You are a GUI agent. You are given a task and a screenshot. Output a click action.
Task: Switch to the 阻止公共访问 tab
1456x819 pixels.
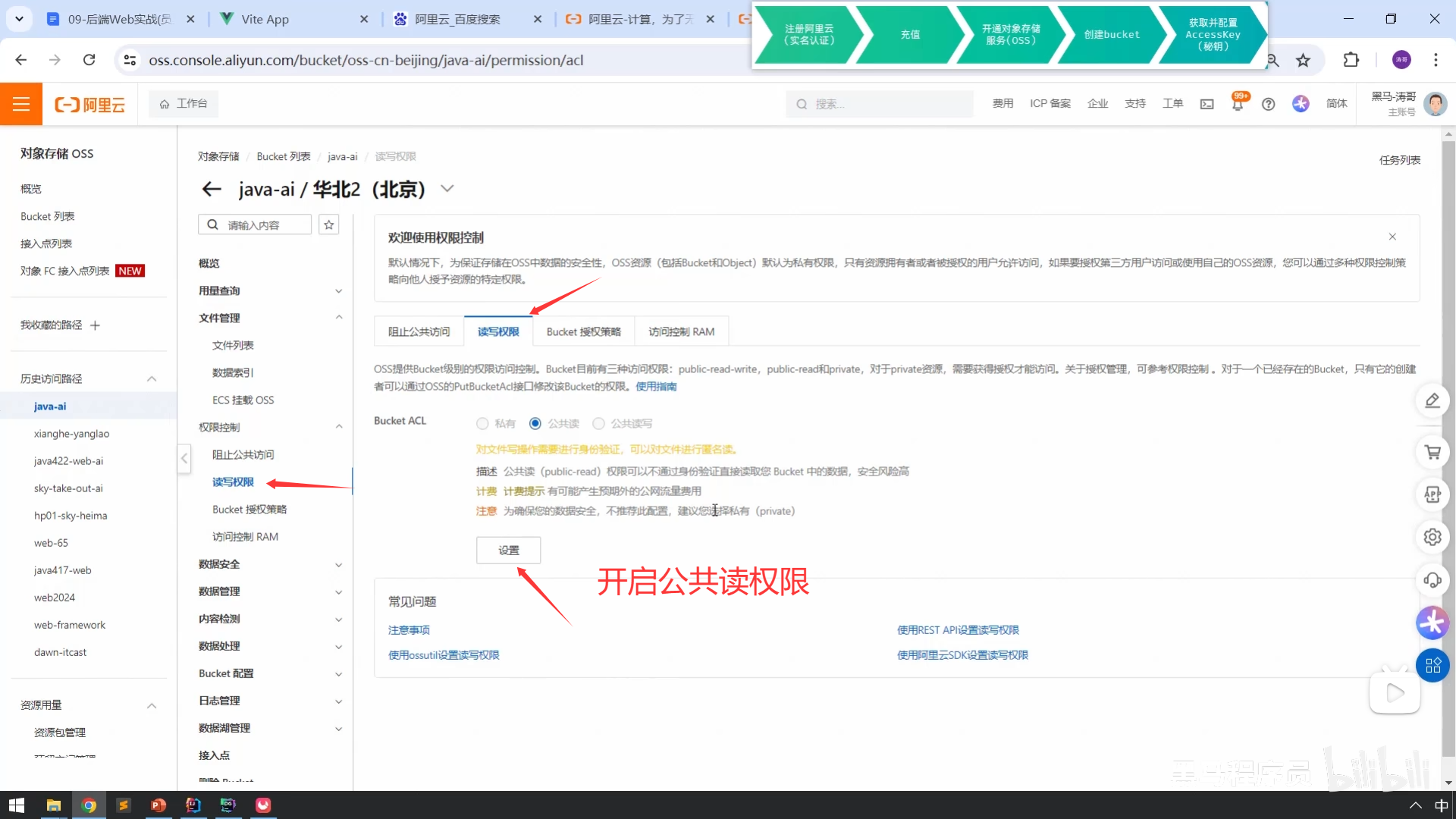[x=419, y=331]
